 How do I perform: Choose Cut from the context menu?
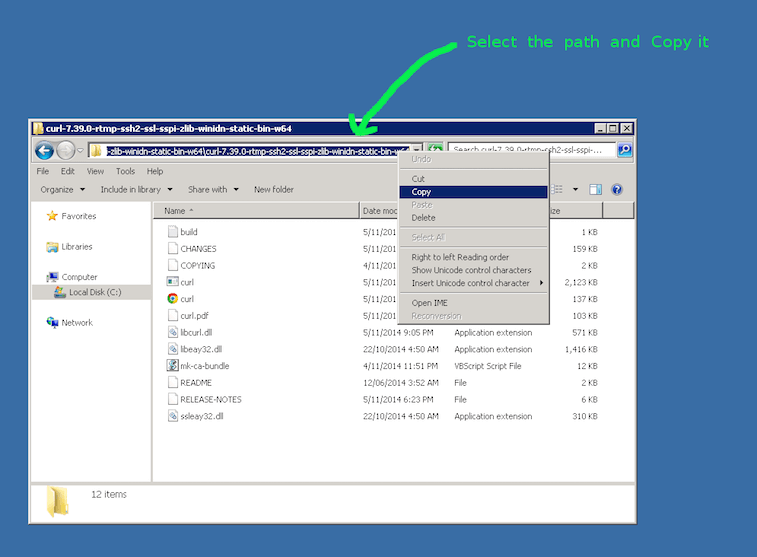click(418, 179)
